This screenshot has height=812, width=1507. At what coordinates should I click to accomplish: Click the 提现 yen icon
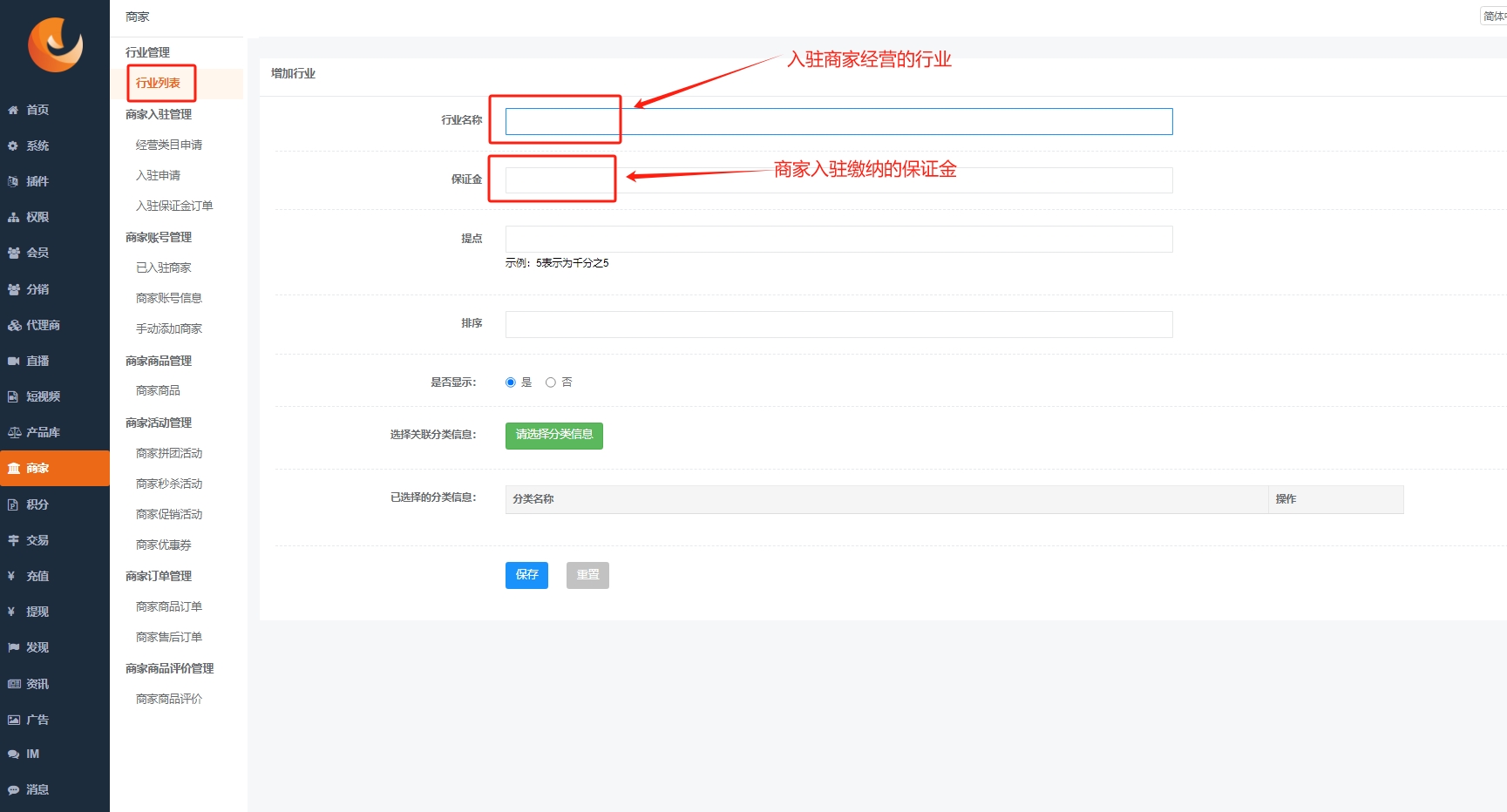tap(11, 612)
